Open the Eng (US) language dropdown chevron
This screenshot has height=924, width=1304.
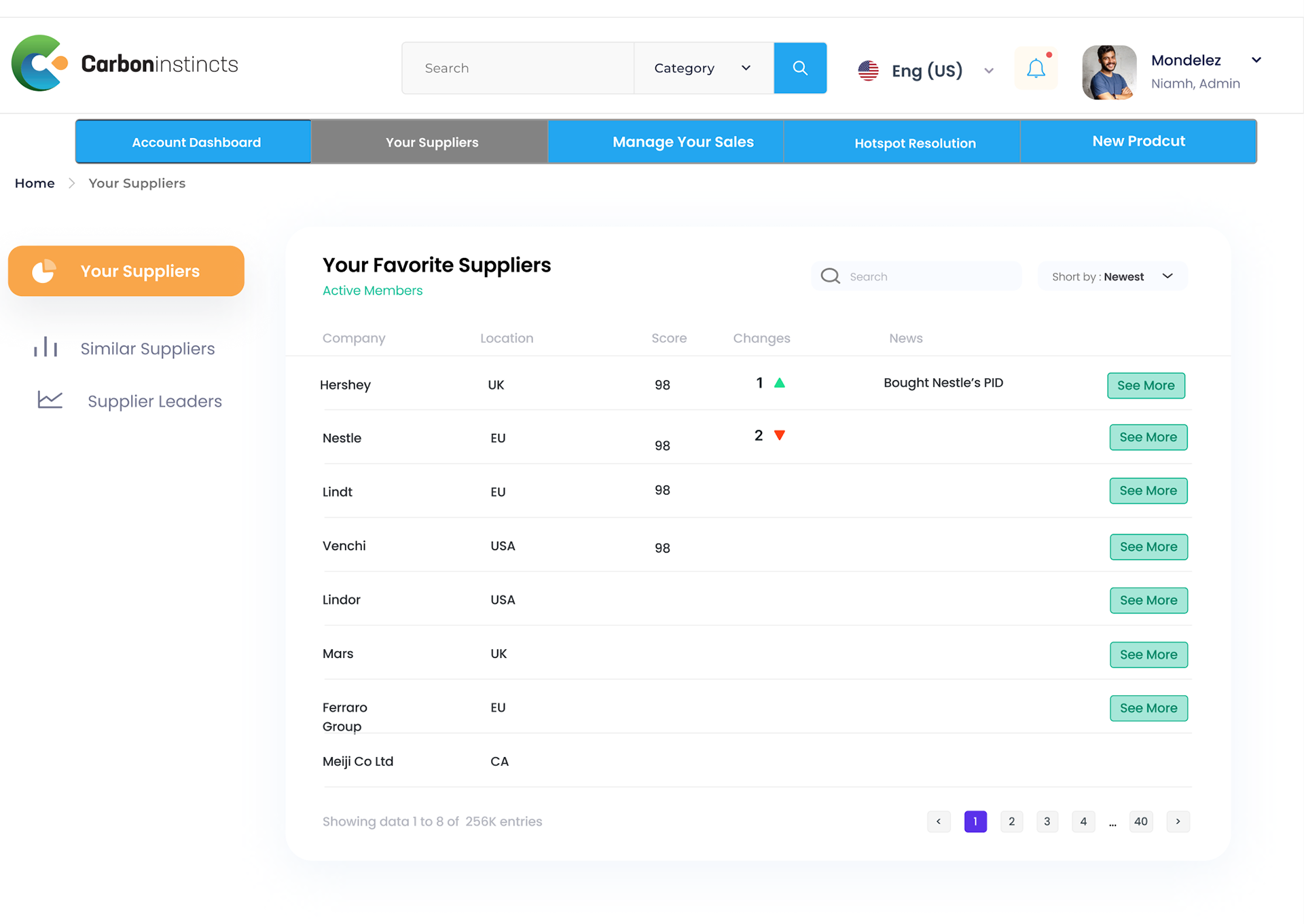[x=989, y=71]
